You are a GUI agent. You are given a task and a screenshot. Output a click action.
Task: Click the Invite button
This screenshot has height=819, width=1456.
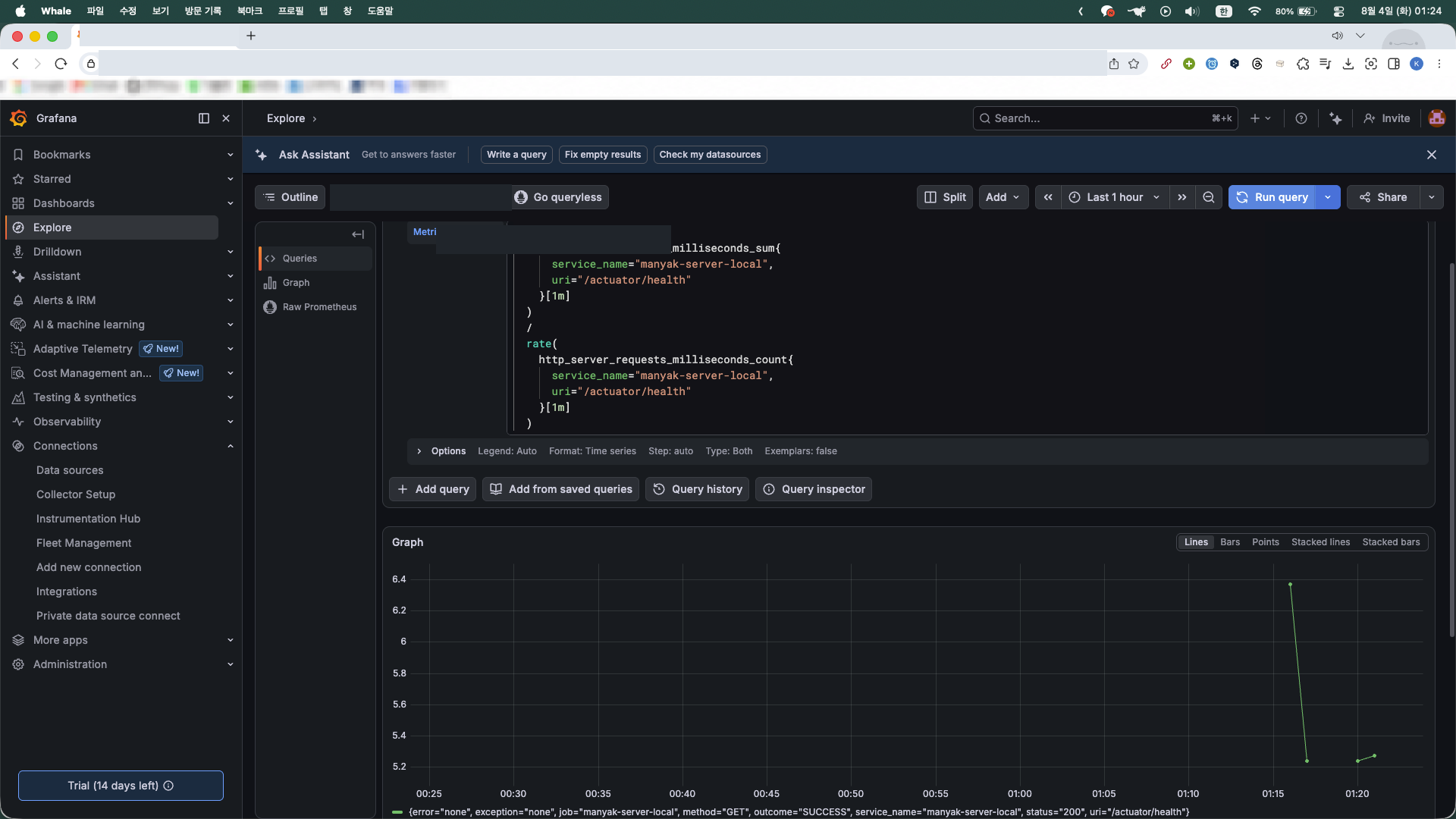1387,118
